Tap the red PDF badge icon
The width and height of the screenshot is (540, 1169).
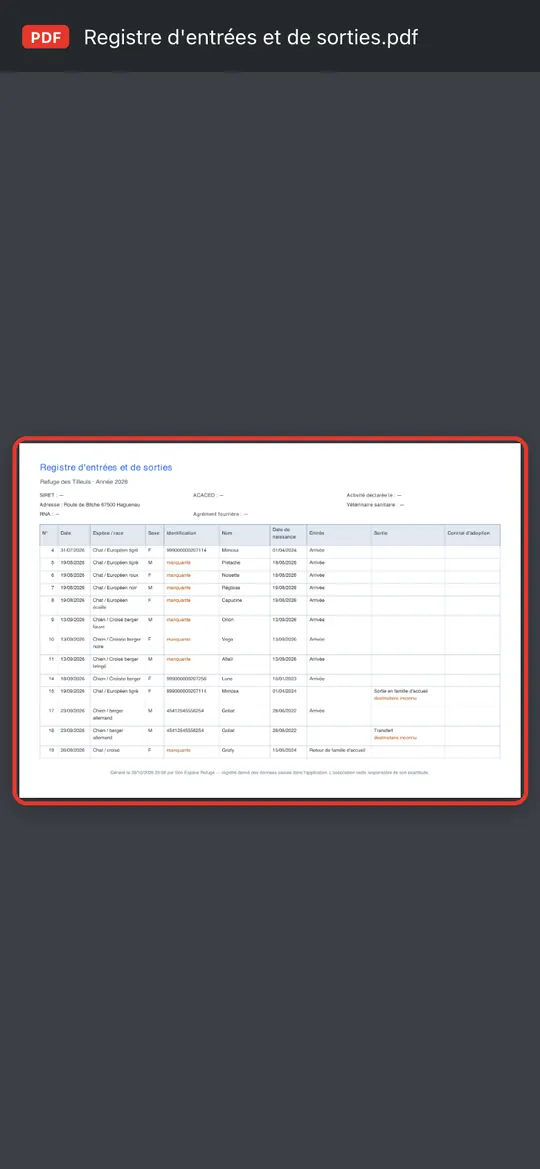45,37
